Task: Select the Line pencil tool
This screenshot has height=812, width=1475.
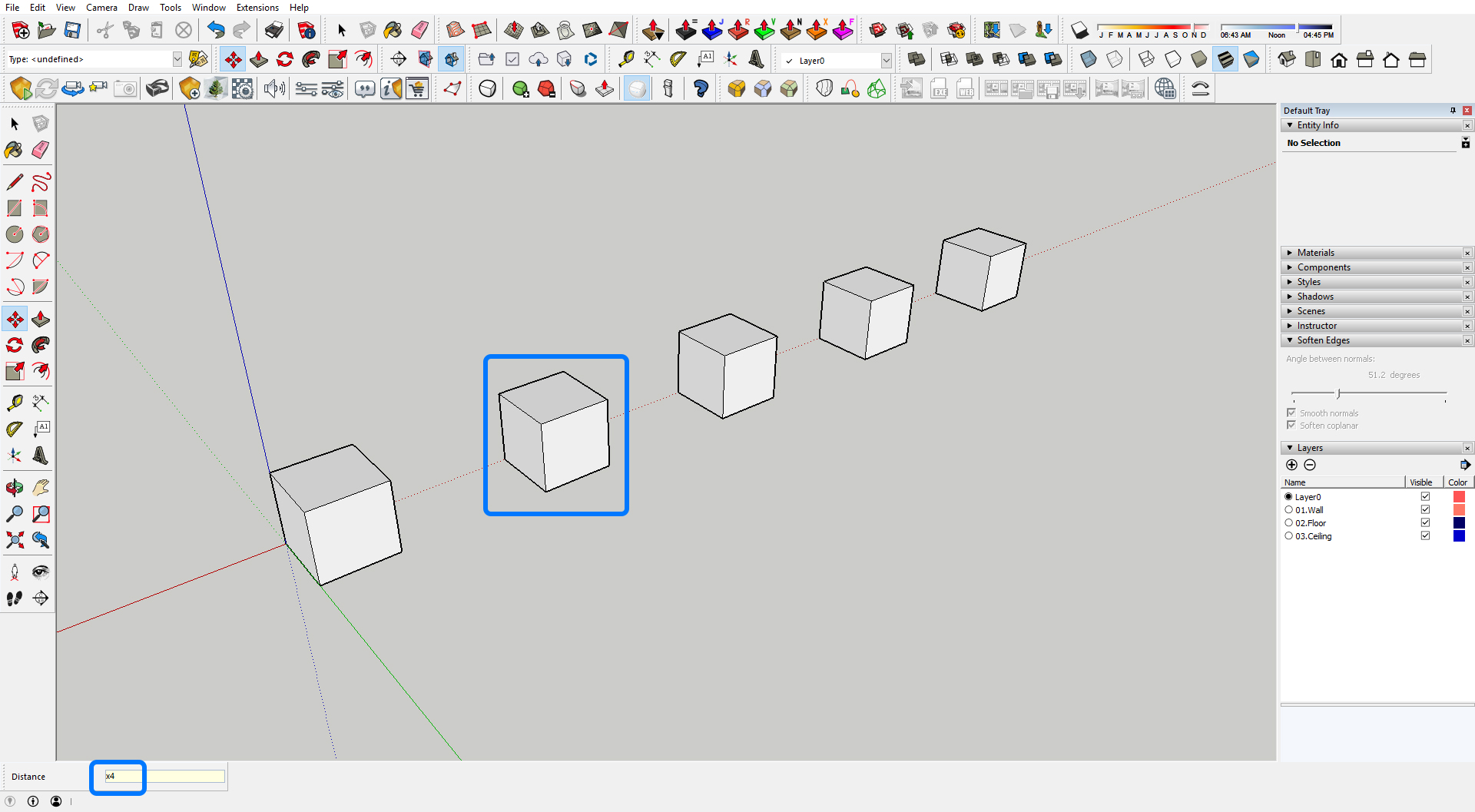Action: (x=14, y=182)
